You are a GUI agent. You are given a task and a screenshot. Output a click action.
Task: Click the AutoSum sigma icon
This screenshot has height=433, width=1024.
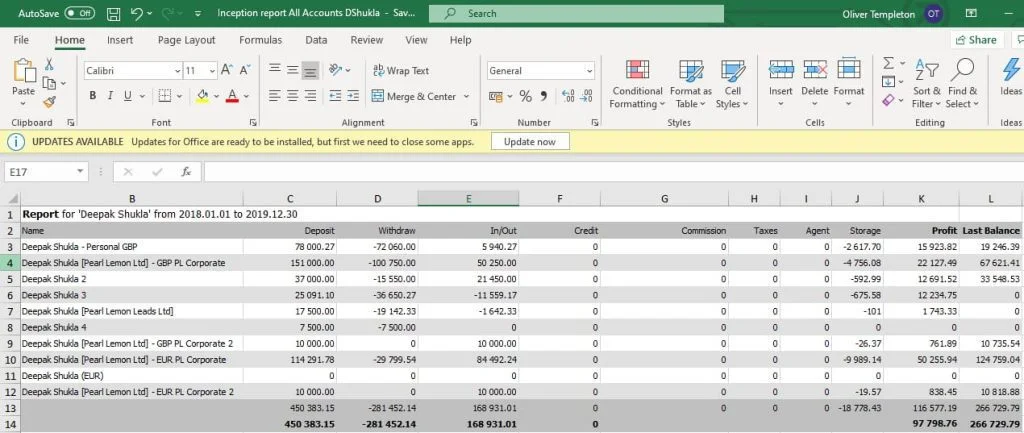(x=888, y=63)
